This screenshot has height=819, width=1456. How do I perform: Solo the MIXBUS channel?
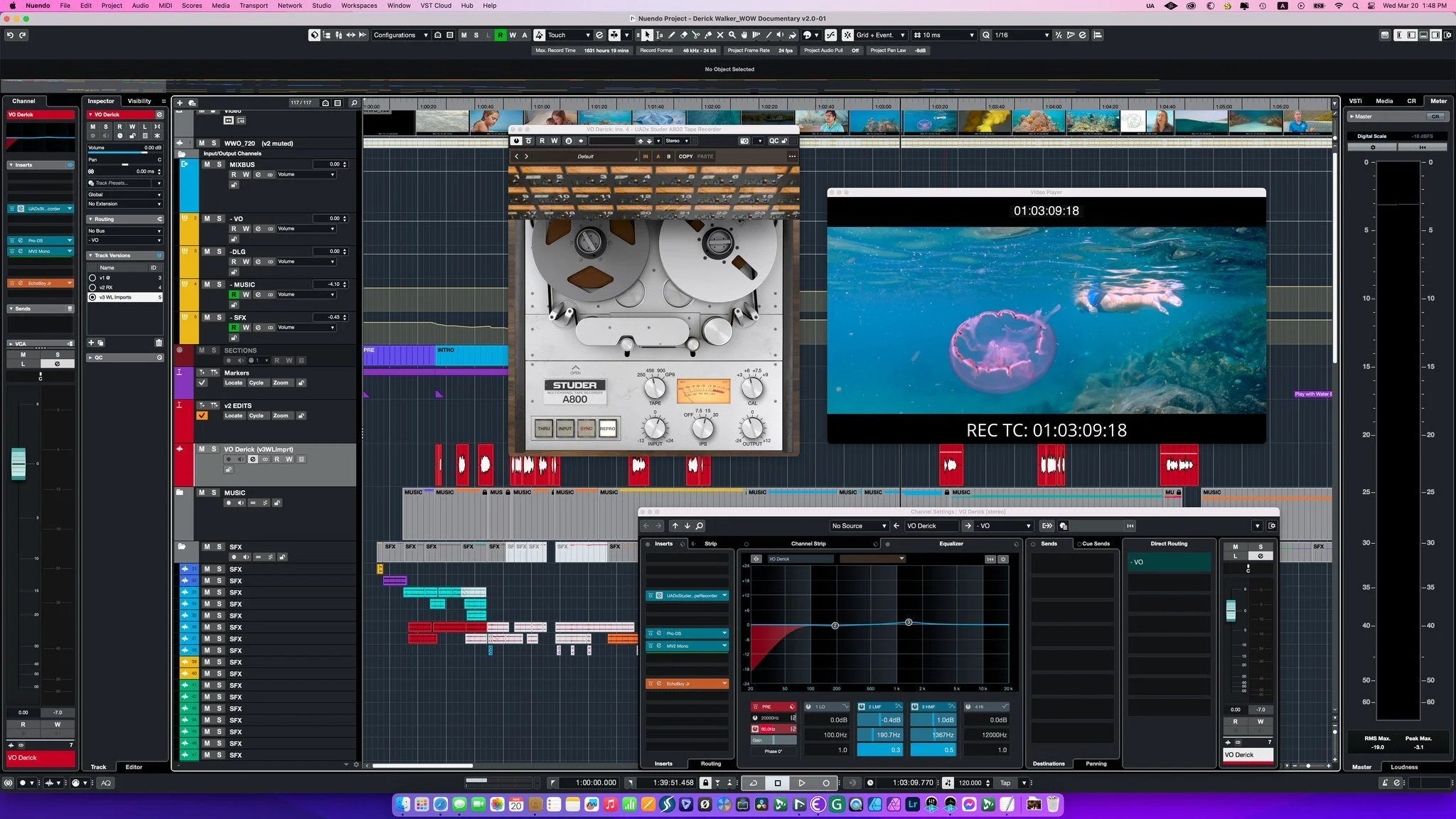tap(219, 164)
